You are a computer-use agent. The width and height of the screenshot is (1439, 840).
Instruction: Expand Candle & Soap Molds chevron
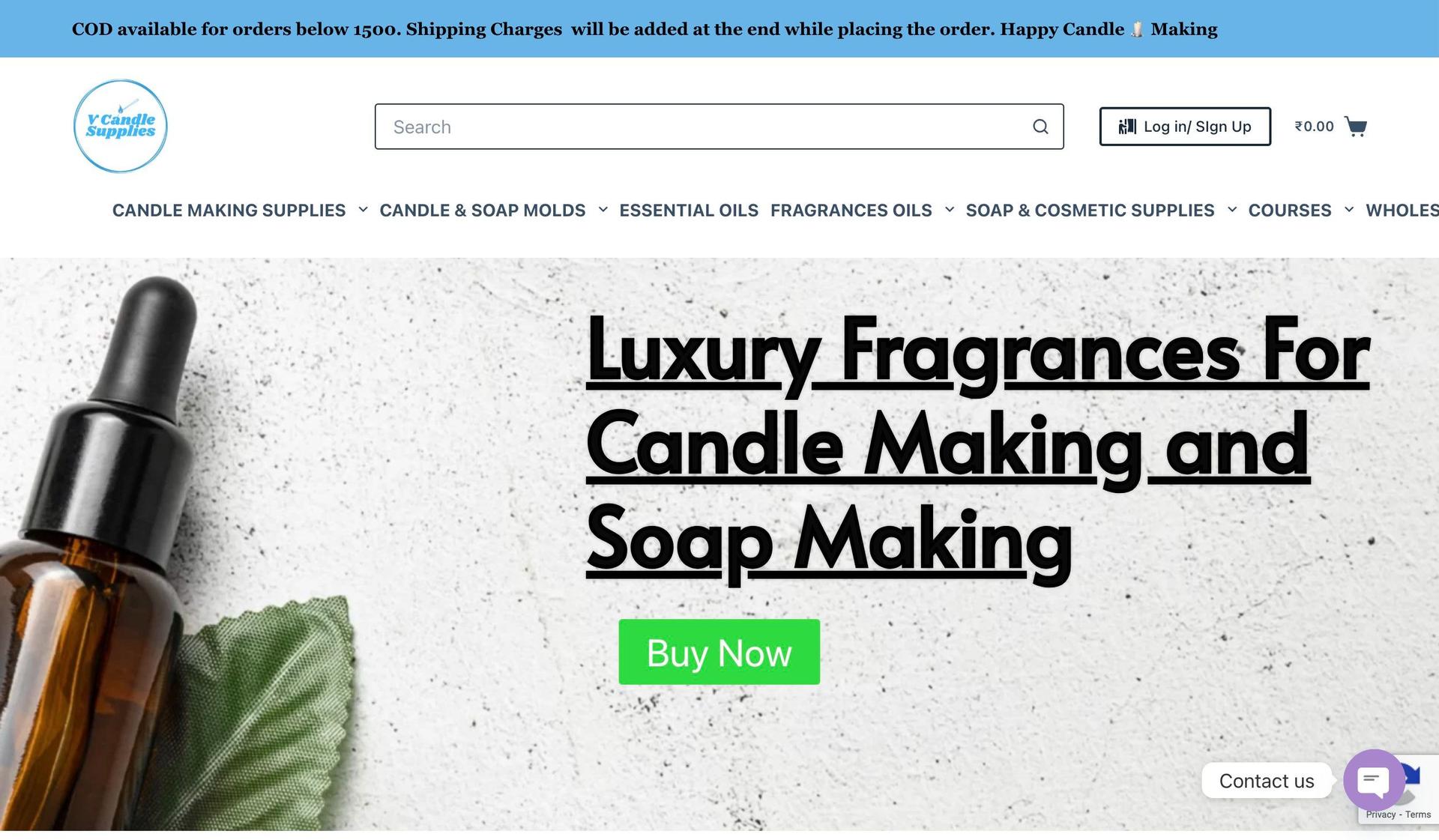tap(603, 210)
